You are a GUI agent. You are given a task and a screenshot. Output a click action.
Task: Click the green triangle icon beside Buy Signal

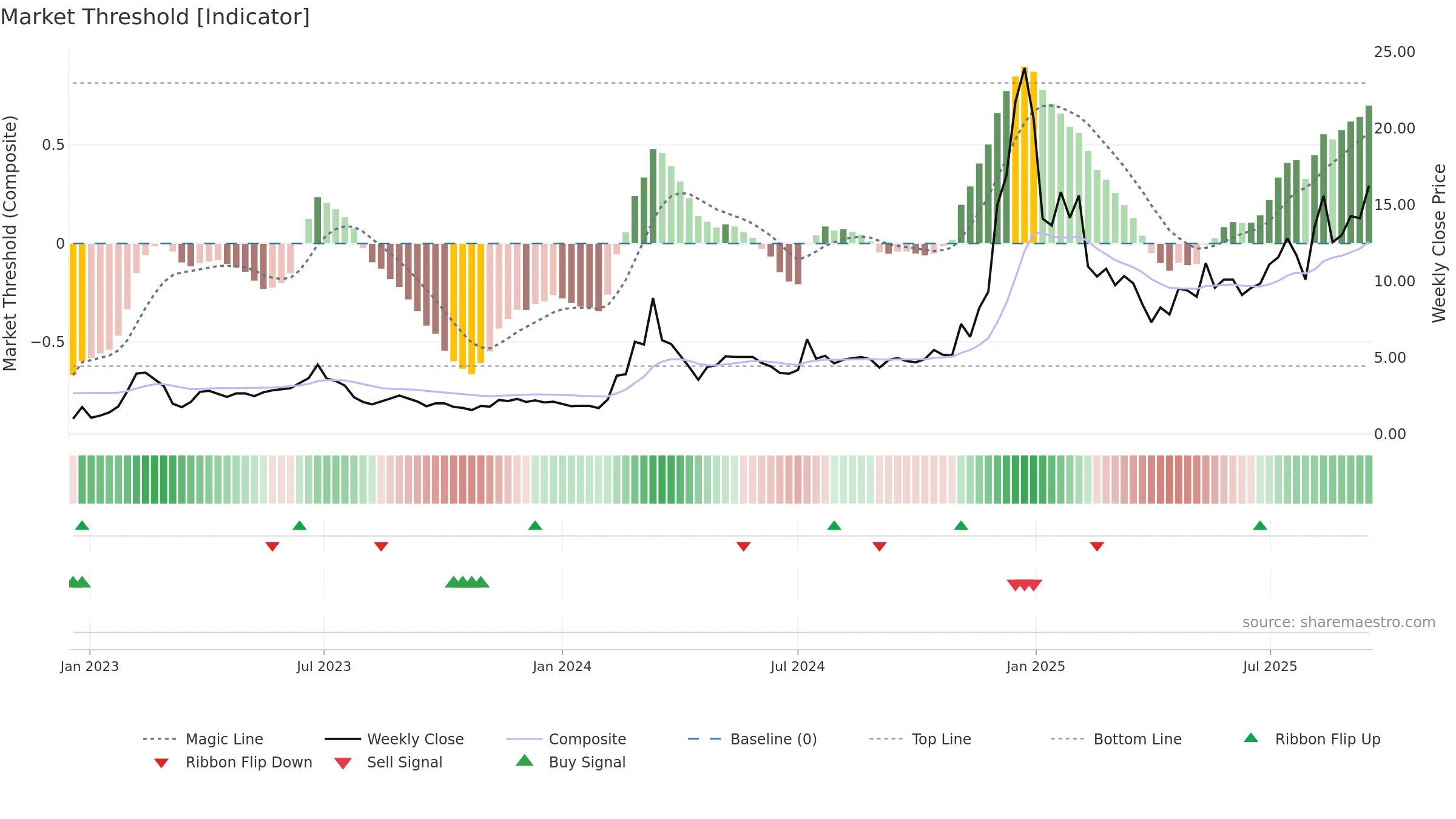(525, 760)
